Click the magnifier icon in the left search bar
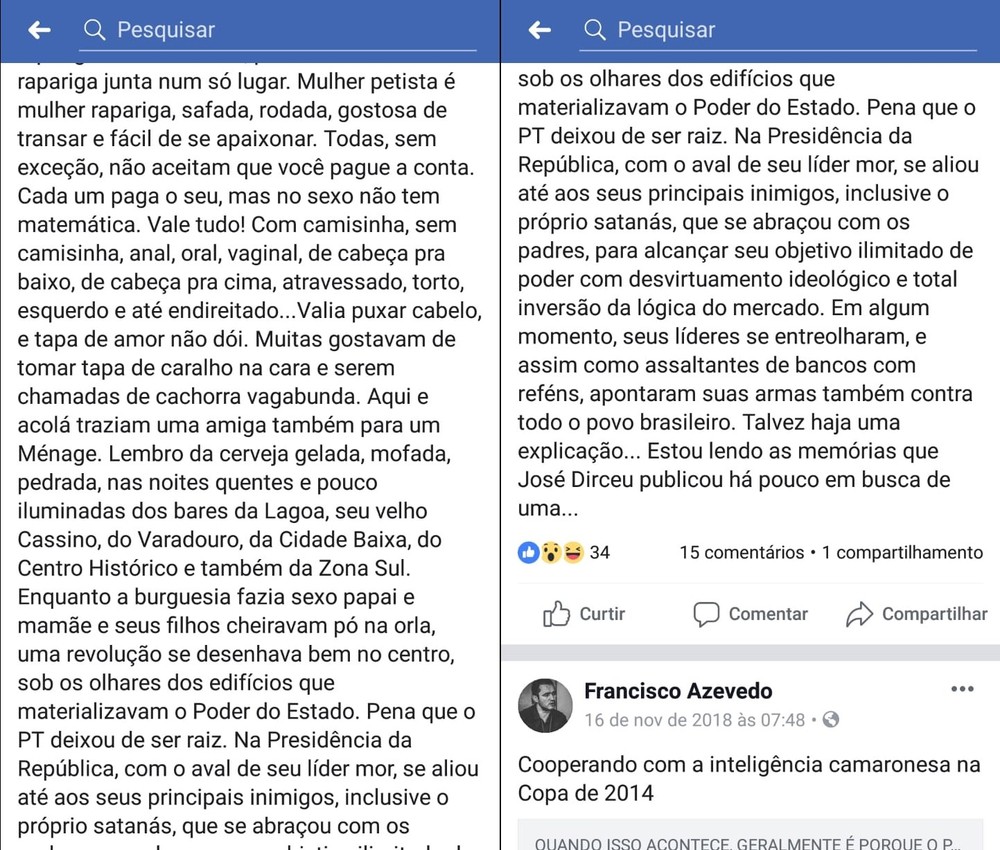Viewport: 1000px width, 850px height. point(95,30)
